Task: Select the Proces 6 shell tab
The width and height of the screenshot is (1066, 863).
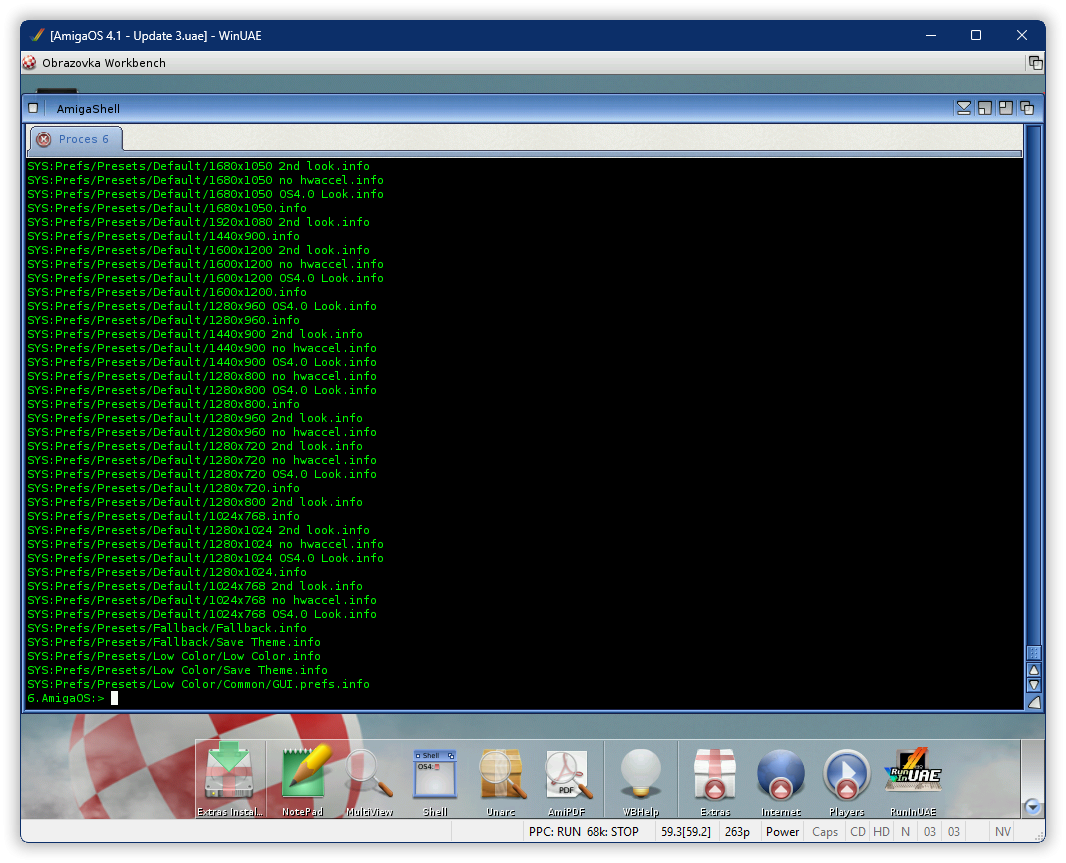Action: (x=84, y=139)
